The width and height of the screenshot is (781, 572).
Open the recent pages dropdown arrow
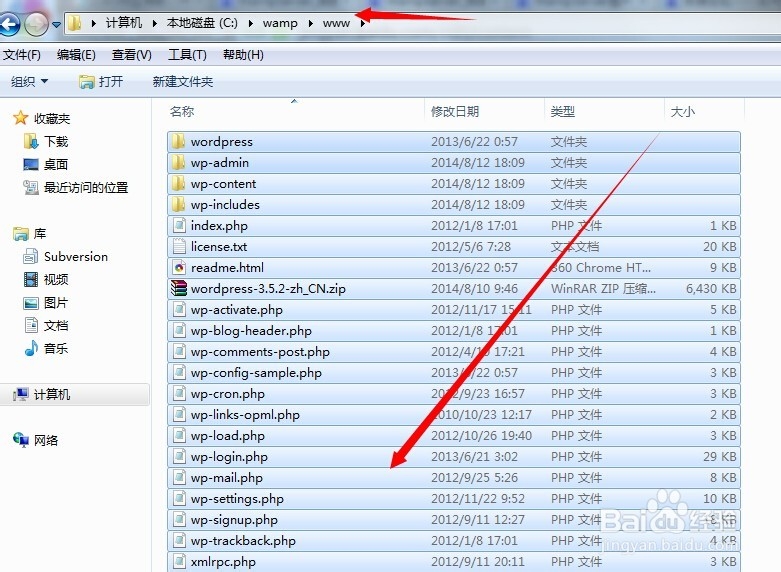click(x=56, y=24)
